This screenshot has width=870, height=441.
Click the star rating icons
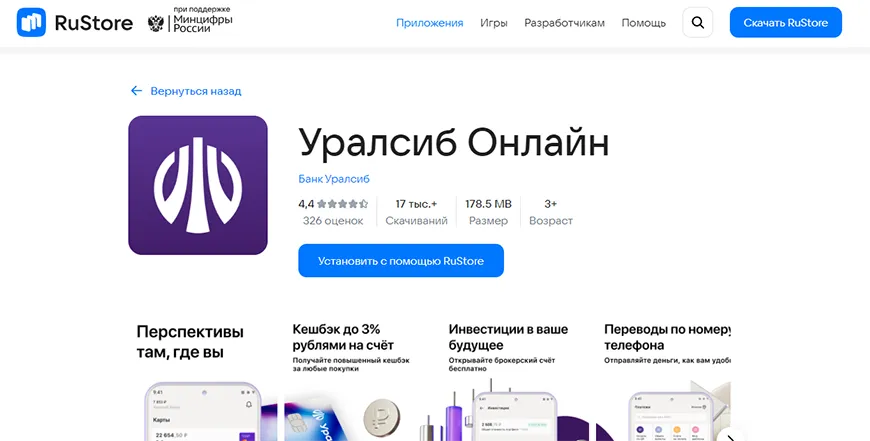point(342,204)
